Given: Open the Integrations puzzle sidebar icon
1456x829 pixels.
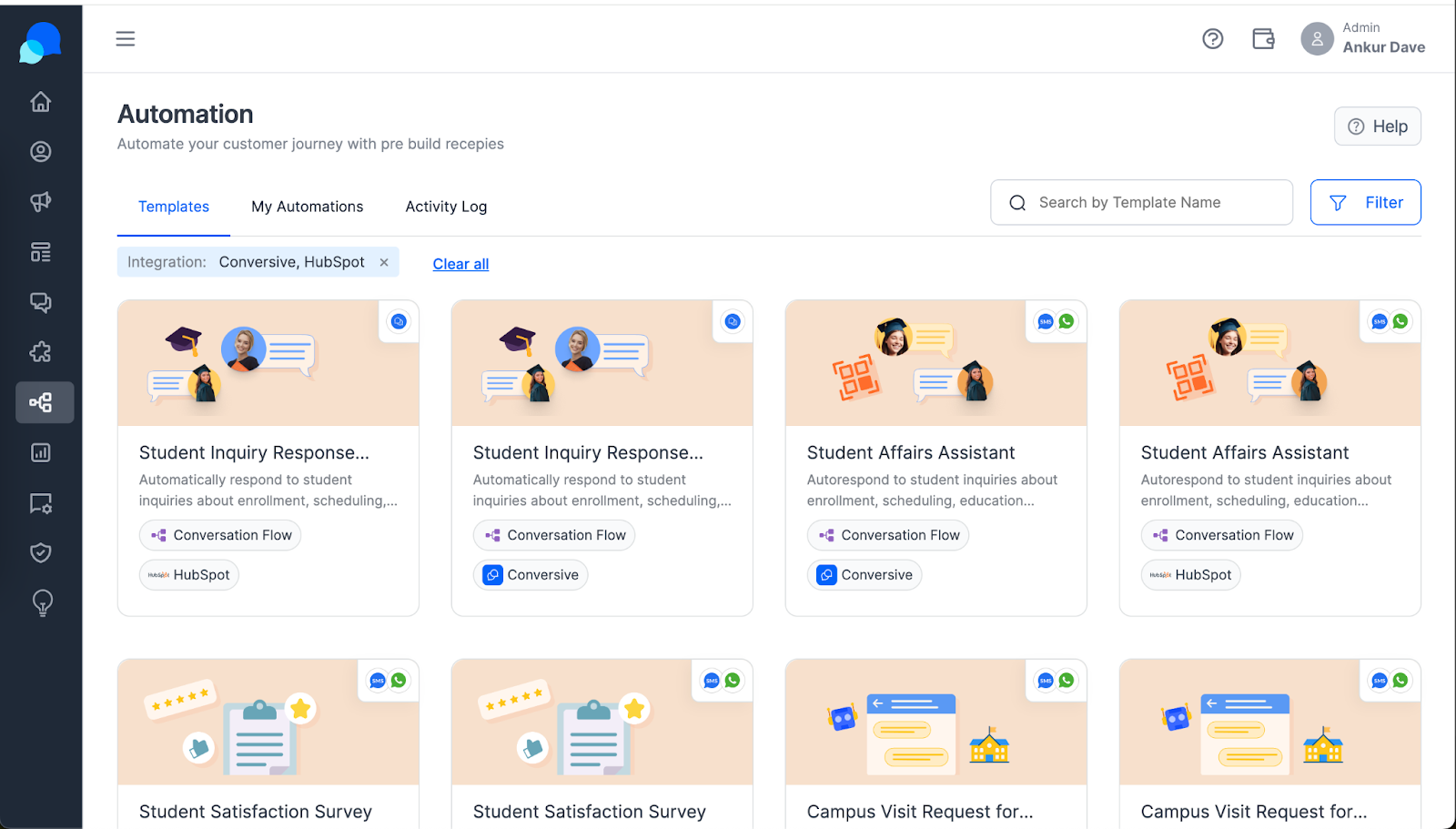Looking at the screenshot, I should pyautogui.click(x=41, y=352).
